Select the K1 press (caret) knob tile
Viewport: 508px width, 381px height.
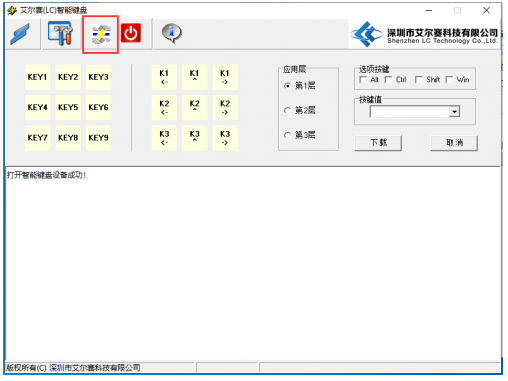[195, 77]
